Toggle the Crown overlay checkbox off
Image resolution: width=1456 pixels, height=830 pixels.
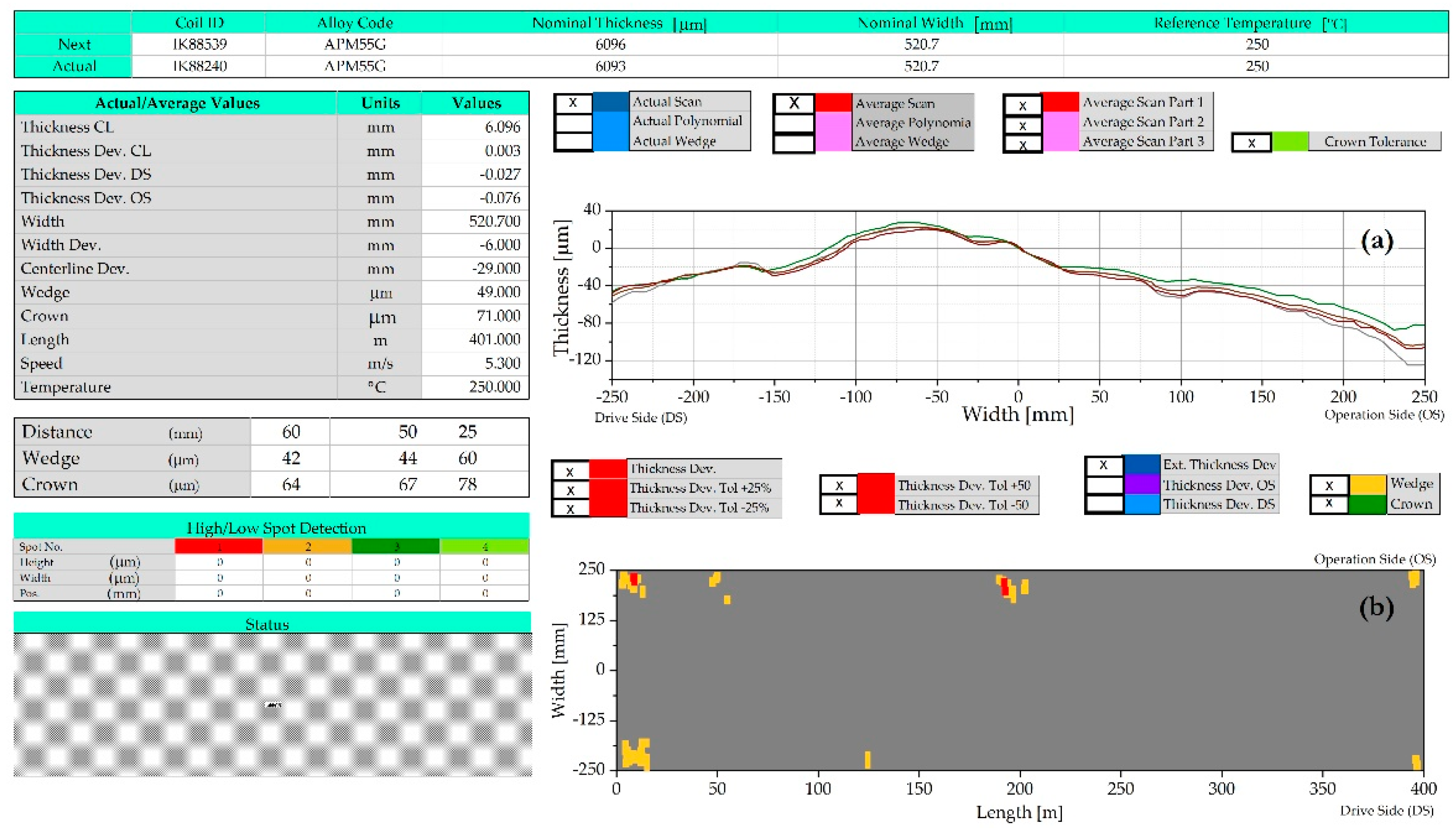click(x=1329, y=504)
